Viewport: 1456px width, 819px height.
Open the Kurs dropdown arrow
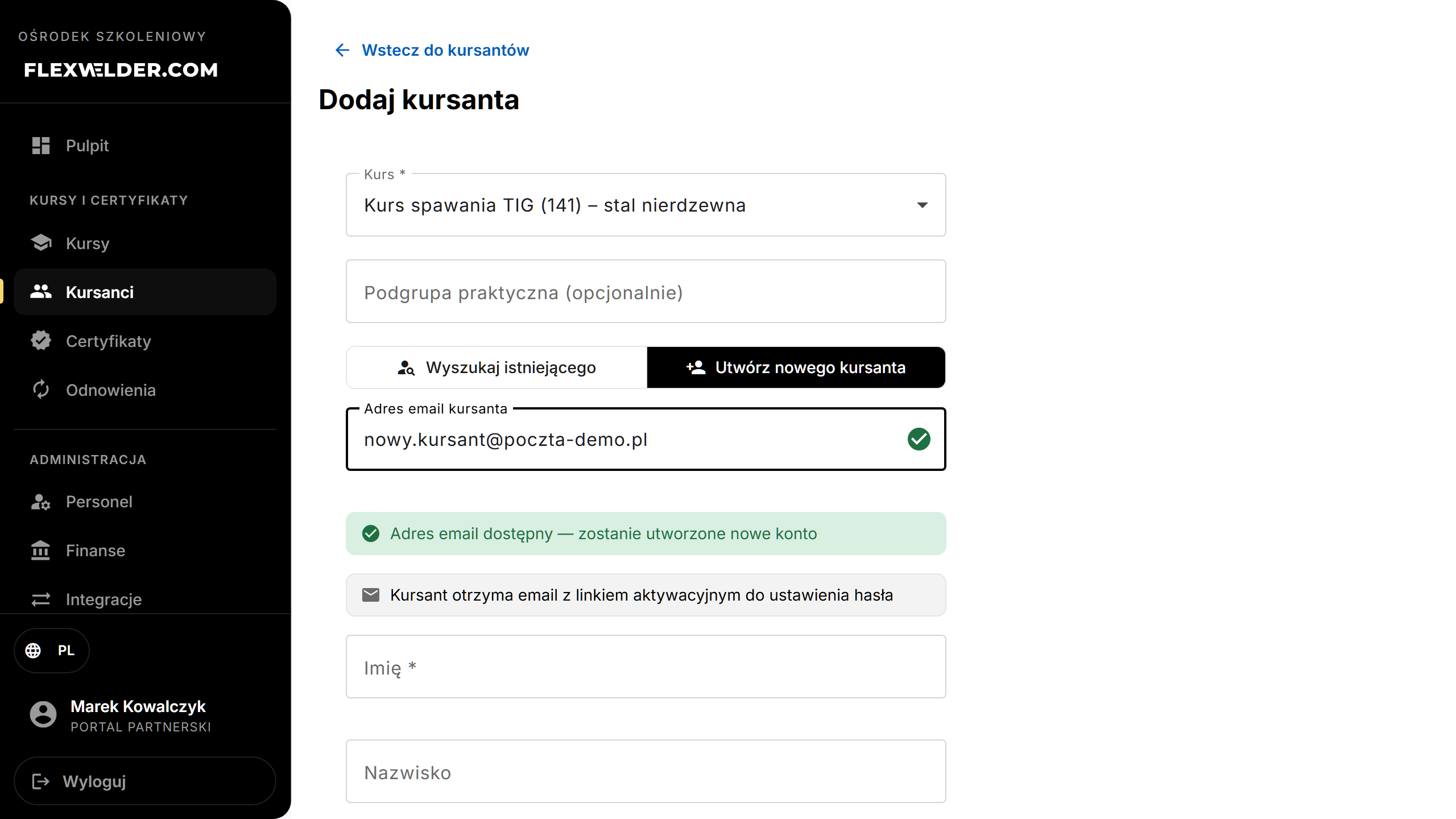tap(923, 205)
